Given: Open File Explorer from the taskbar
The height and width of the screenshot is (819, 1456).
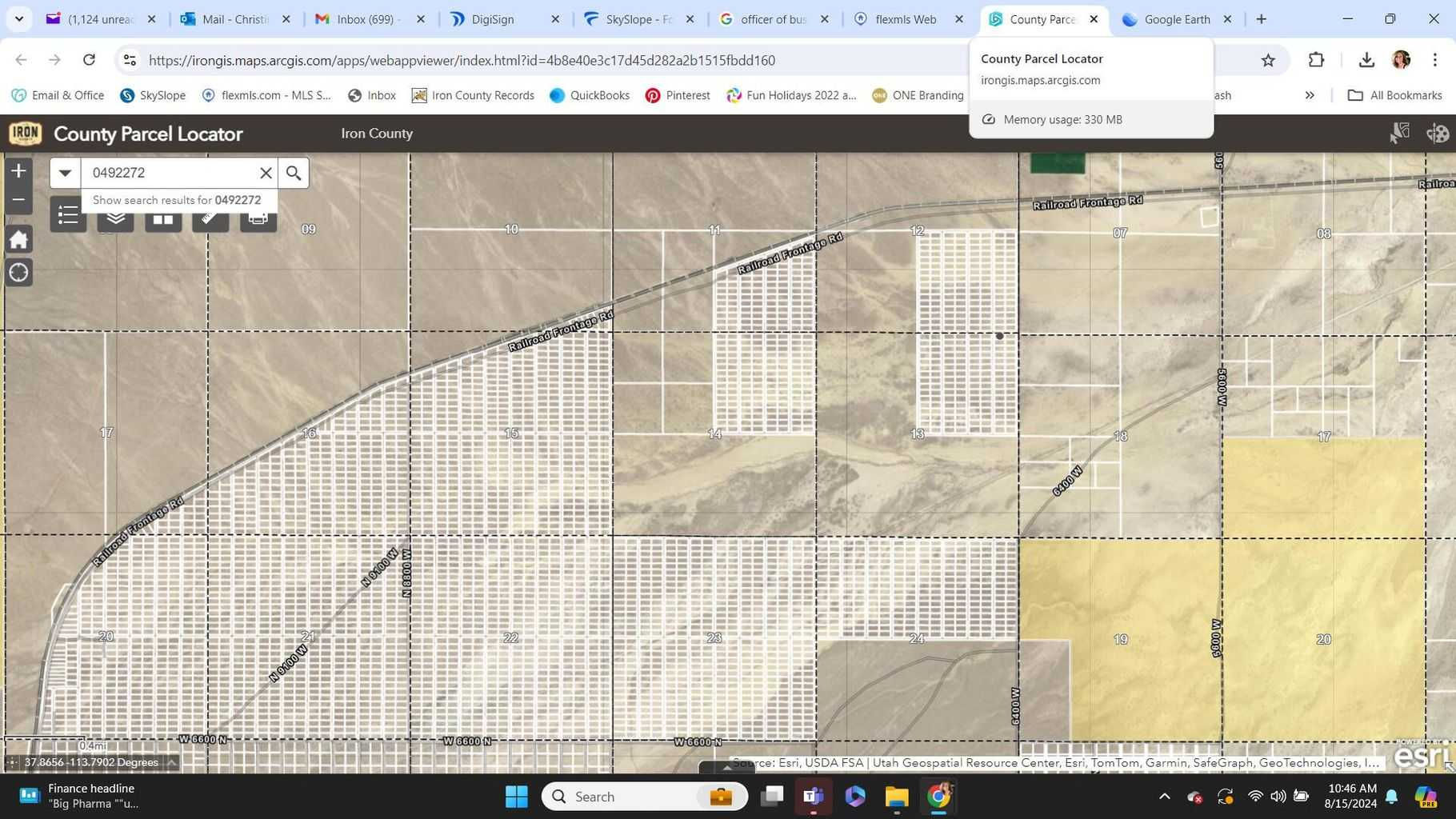Looking at the screenshot, I should [x=895, y=797].
